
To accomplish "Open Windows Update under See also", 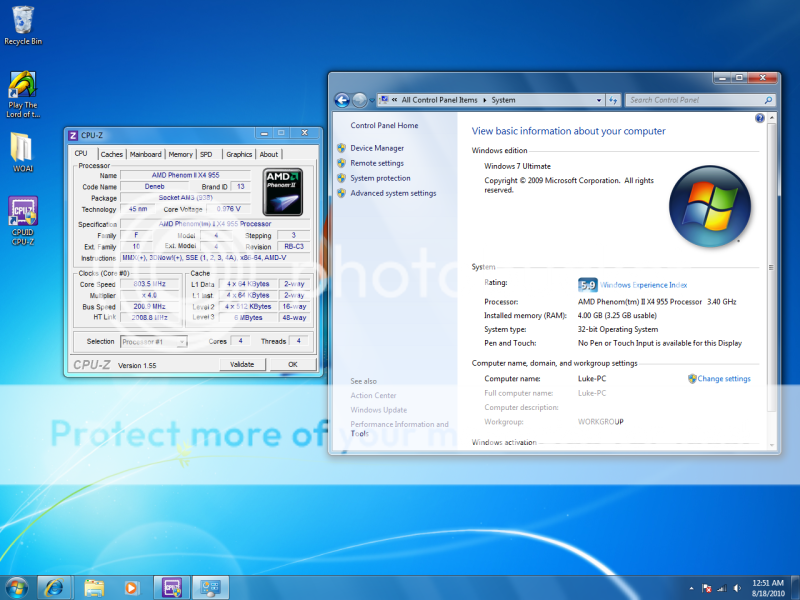I will (x=379, y=410).
